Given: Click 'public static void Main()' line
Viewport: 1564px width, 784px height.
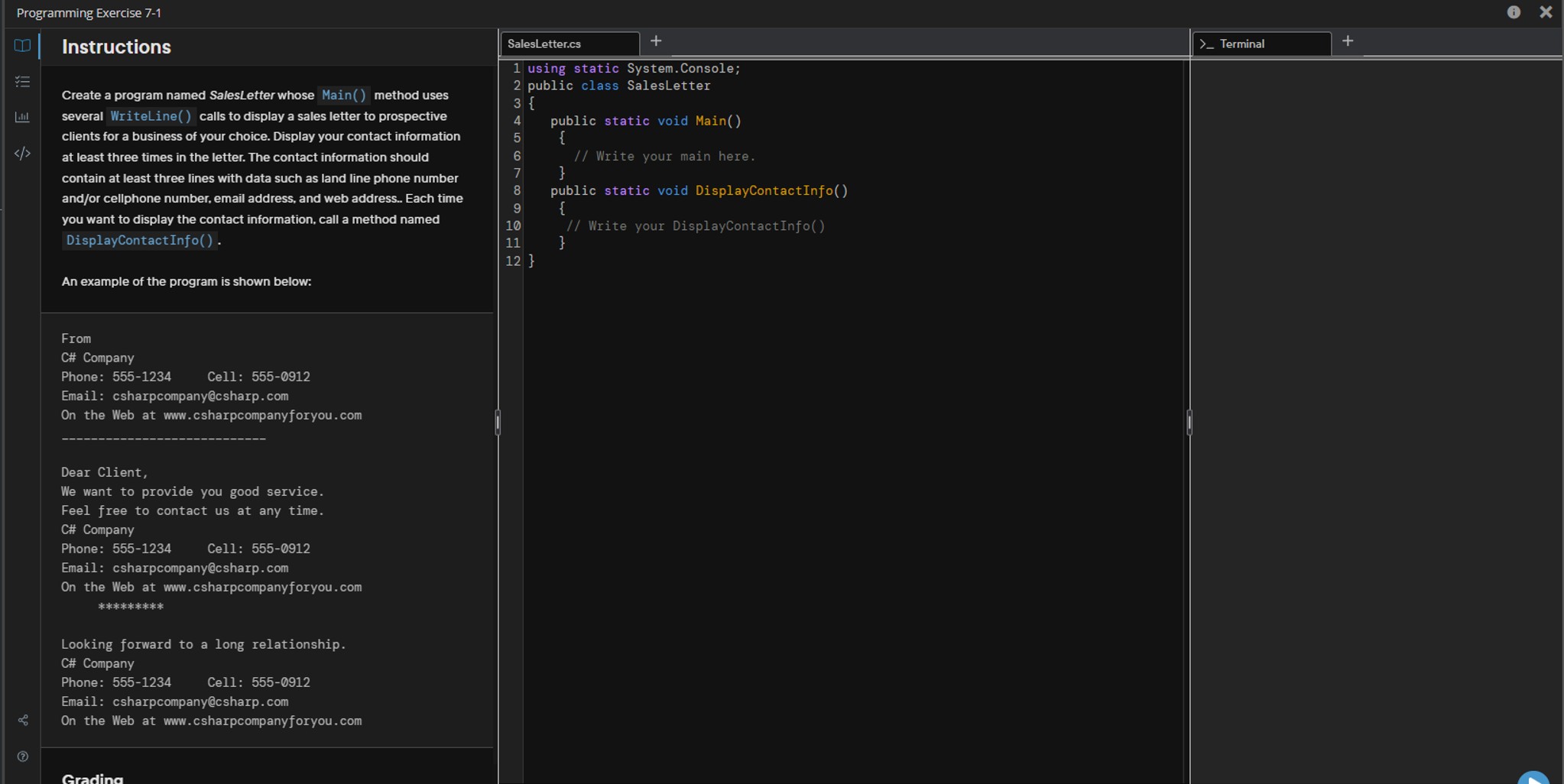Looking at the screenshot, I should pyautogui.click(x=646, y=121).
